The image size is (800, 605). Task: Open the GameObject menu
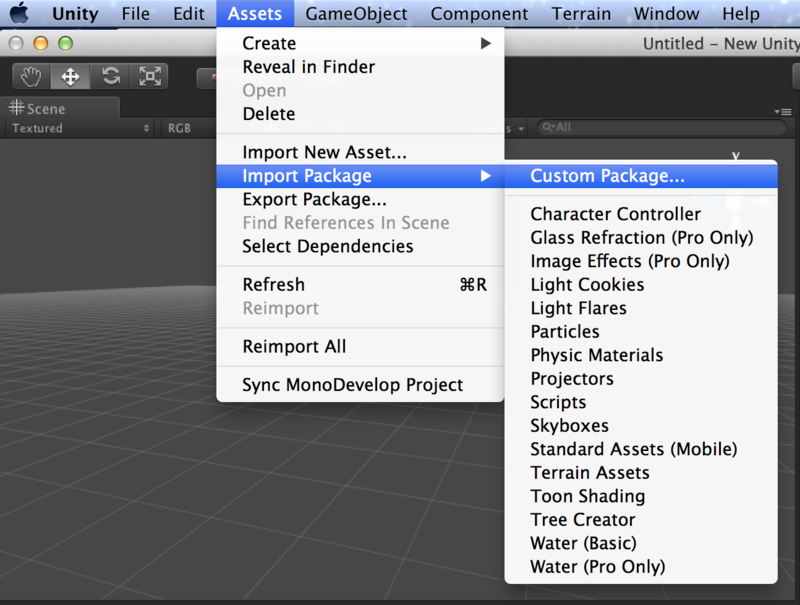(x=356, y=14)
